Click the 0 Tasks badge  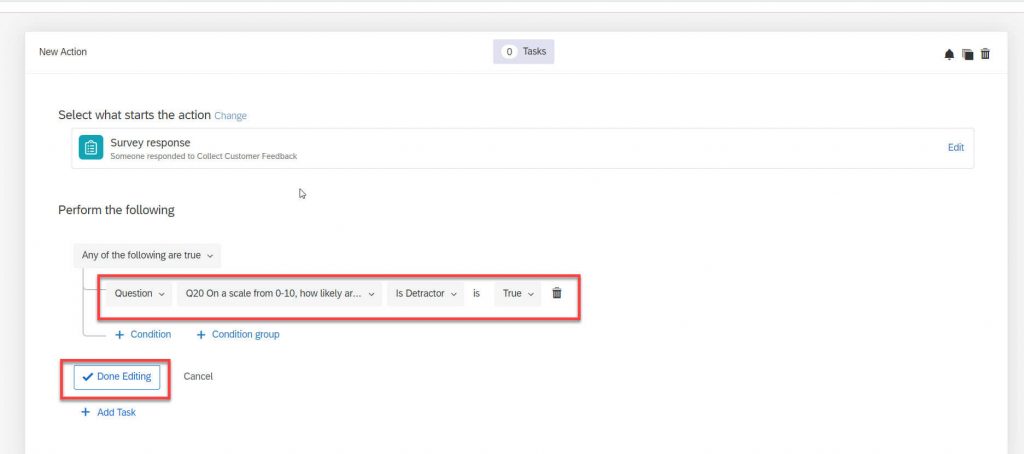(x=523, y=51)
